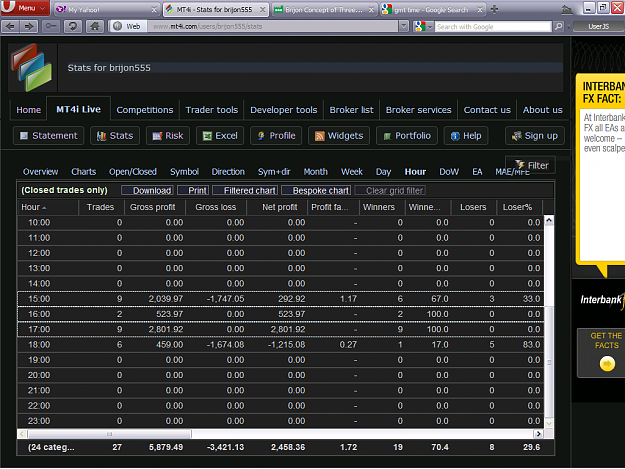Switch to gmt time Google Search tab

coord(432,9)
